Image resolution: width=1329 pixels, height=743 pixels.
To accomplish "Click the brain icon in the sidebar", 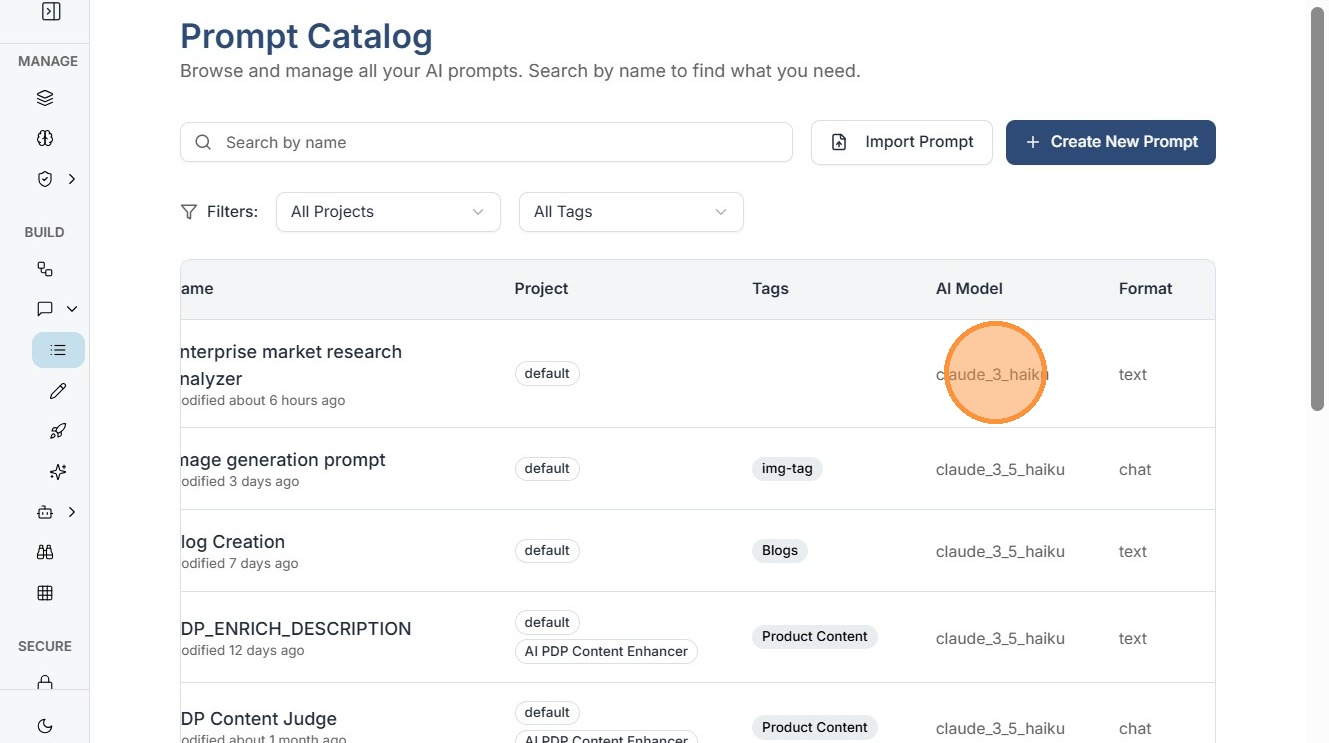I will [x=45, y=138].
